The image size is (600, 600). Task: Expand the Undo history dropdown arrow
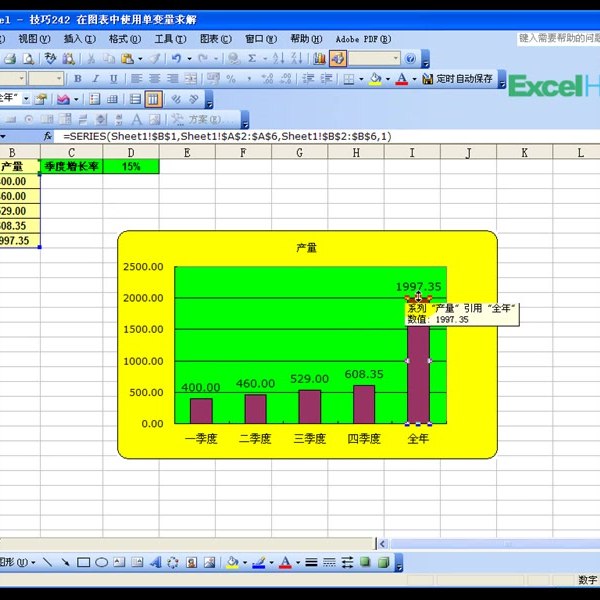tap(189, 59)
